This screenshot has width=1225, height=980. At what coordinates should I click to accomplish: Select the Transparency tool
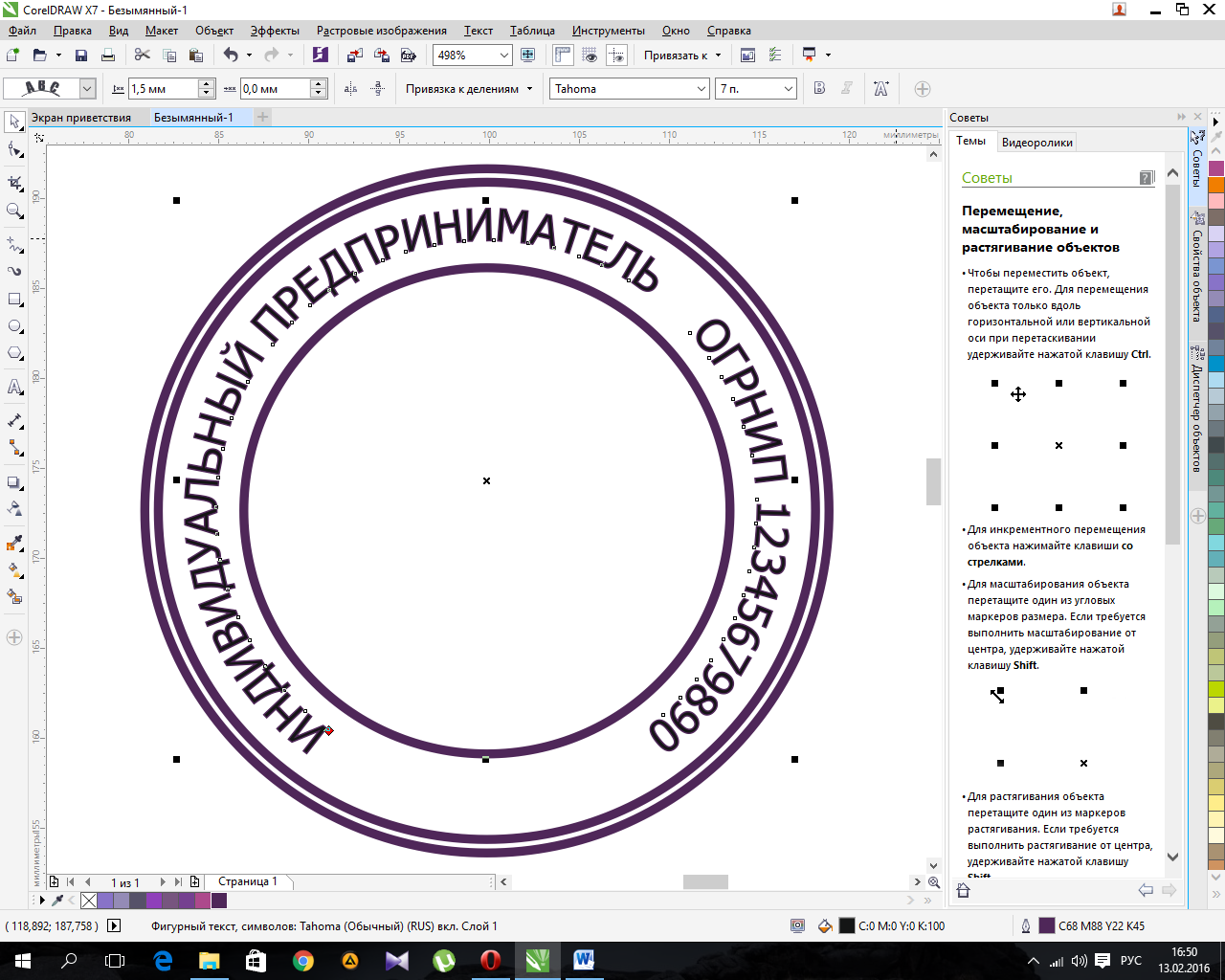coord(14,508)
